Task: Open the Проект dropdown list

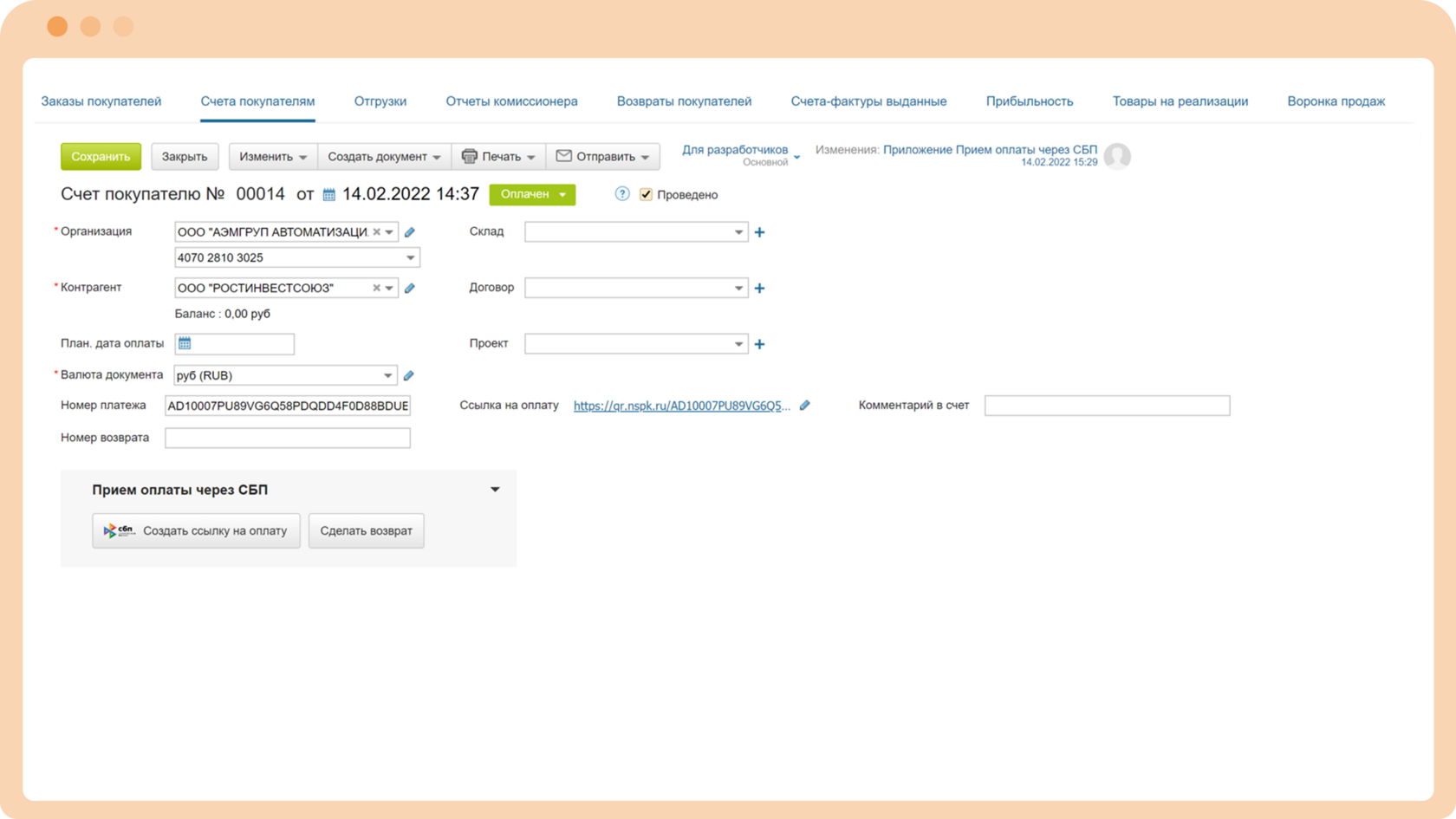Action: (x=738, y=344)
